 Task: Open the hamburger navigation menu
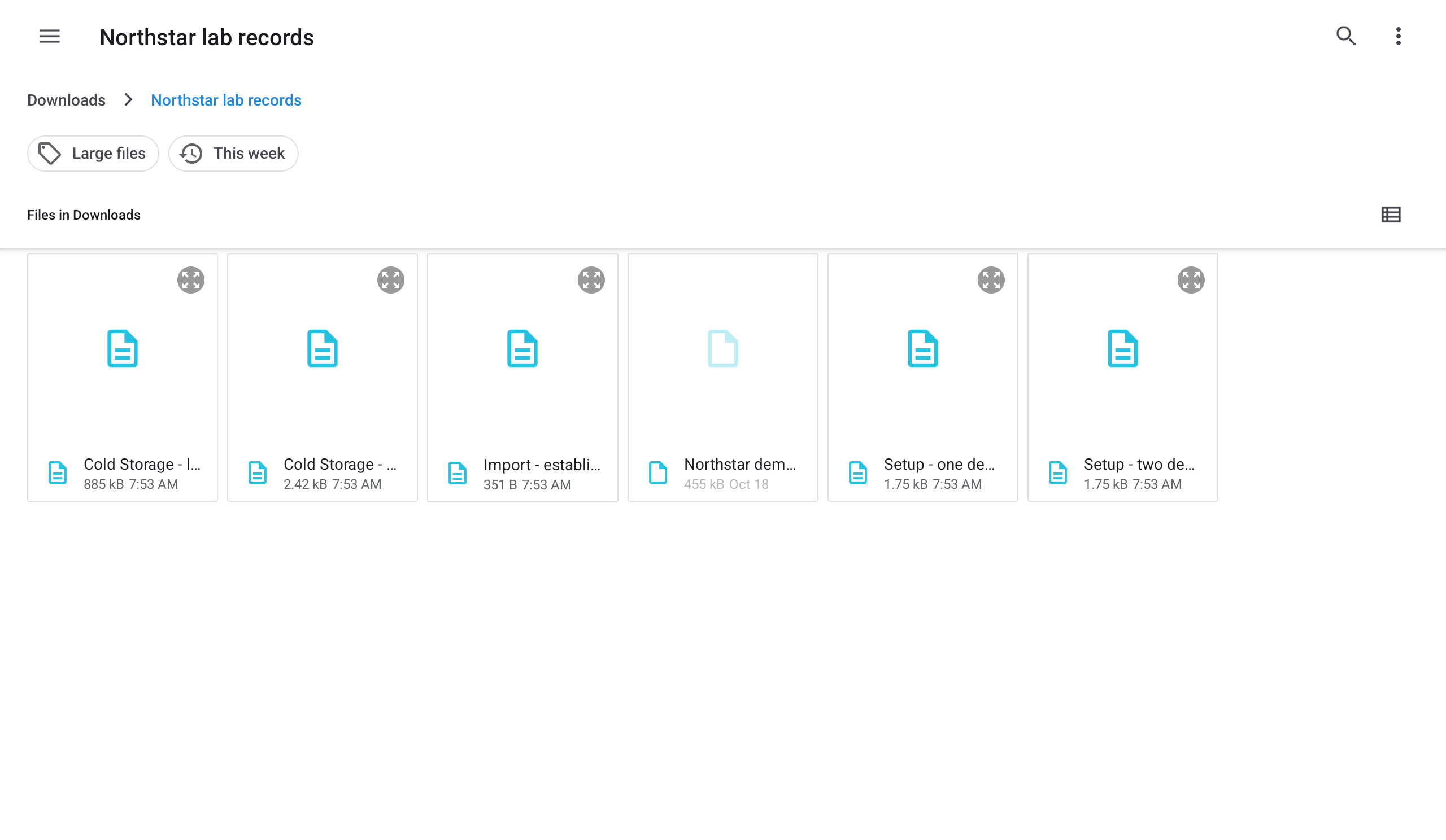pos(49,37)
